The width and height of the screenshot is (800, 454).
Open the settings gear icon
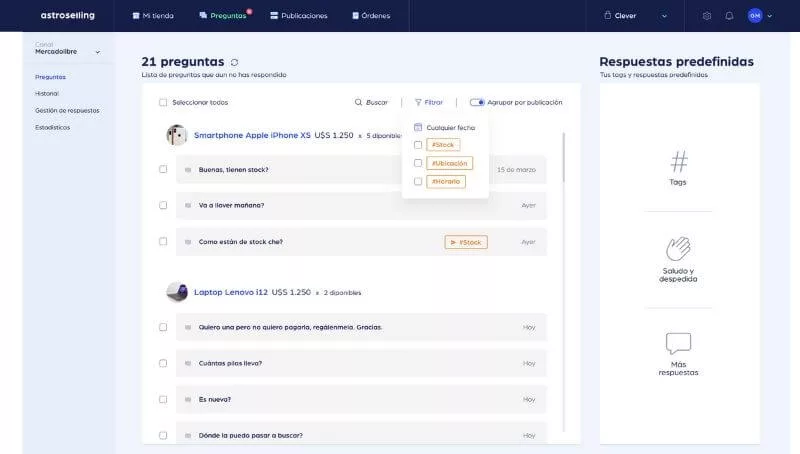tap(707, 16)
